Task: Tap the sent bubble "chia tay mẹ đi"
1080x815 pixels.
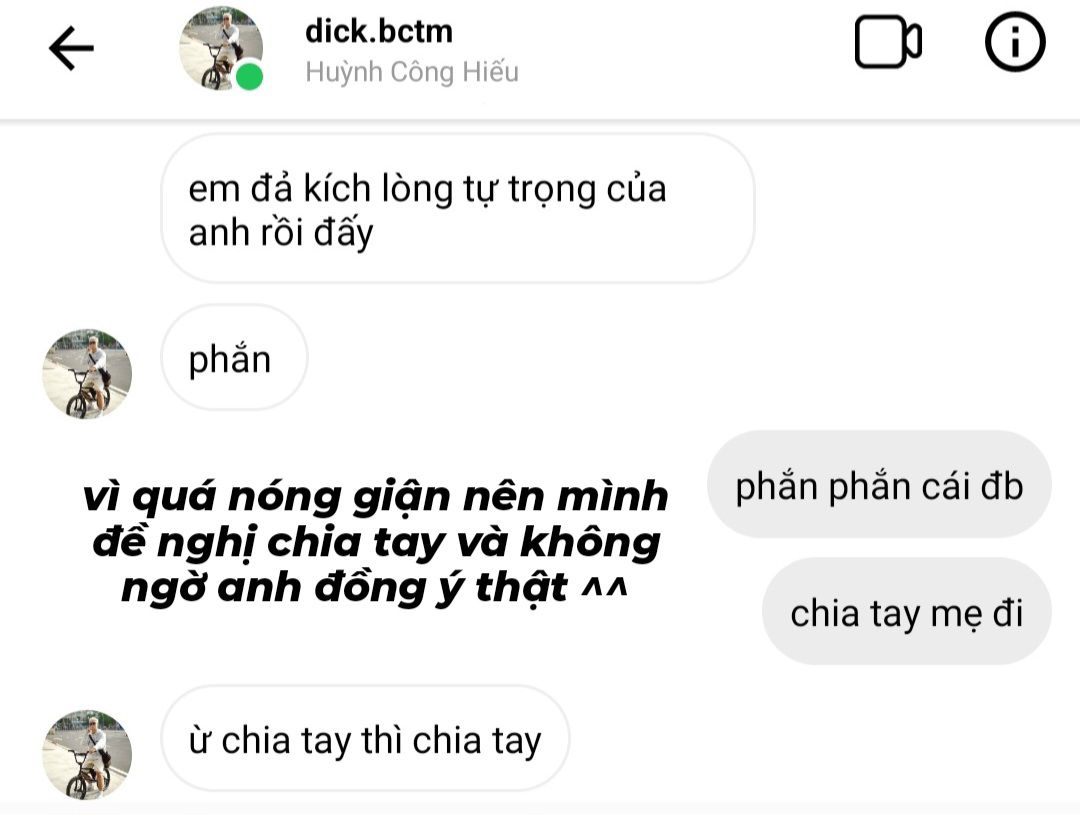Action: (x=906, y=612)
